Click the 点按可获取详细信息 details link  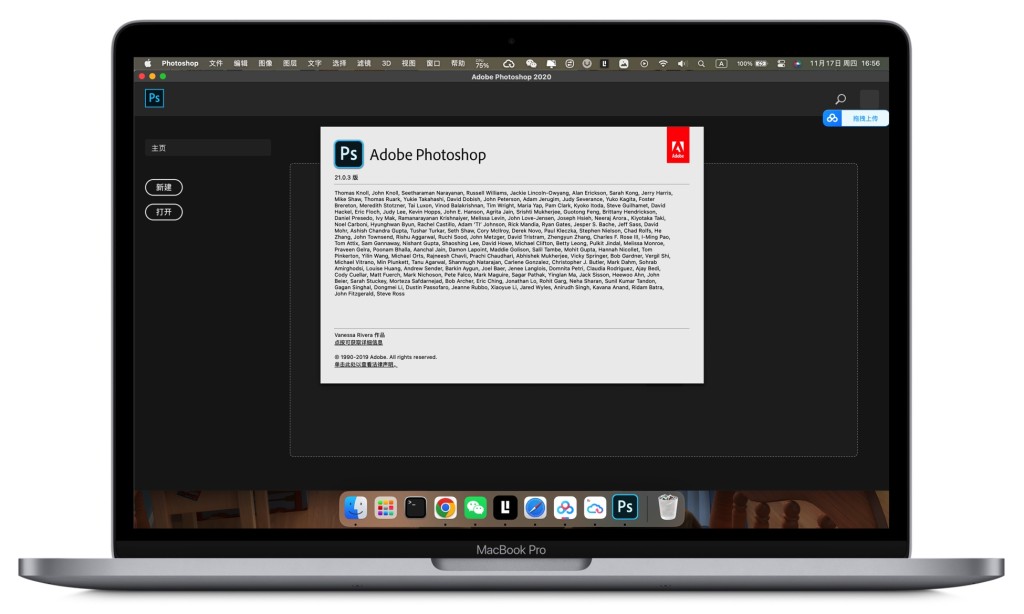[x=358, y=343]
